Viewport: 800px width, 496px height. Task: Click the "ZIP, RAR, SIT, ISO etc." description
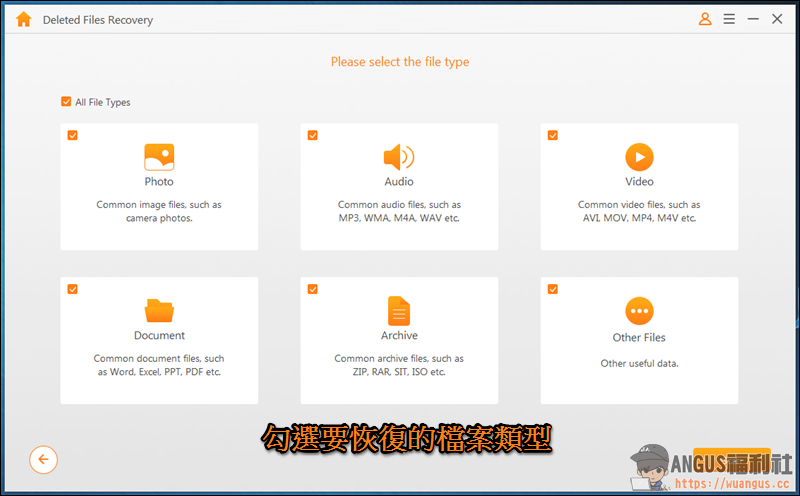(x=399, y=372)
